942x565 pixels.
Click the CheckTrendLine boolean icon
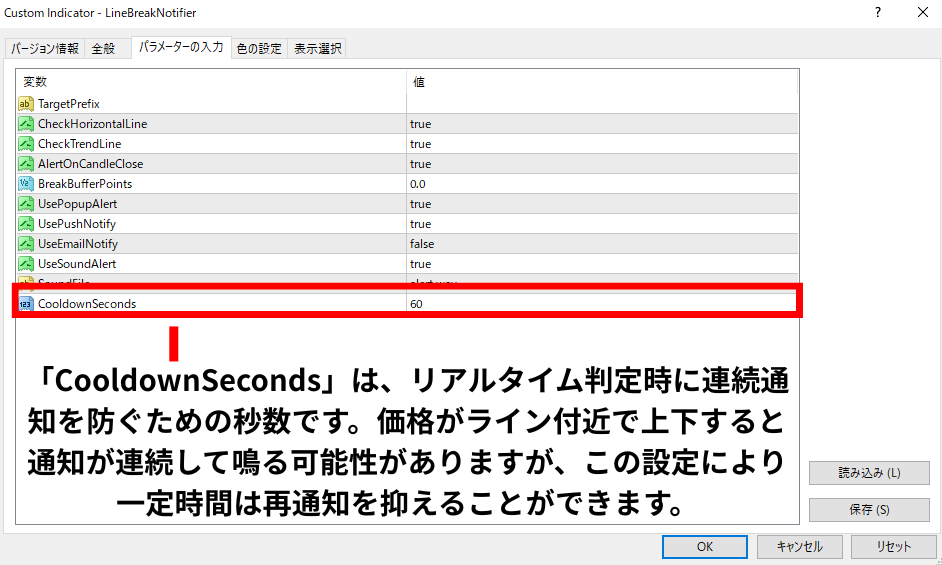[26, 144]
